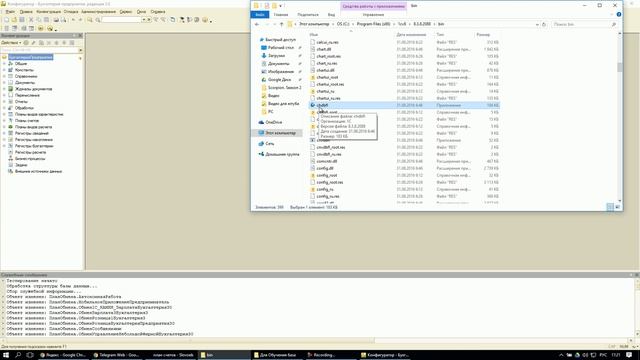Select the Отчеты tree item
Viewport: 640px width, 360px height.
point(21,102)
